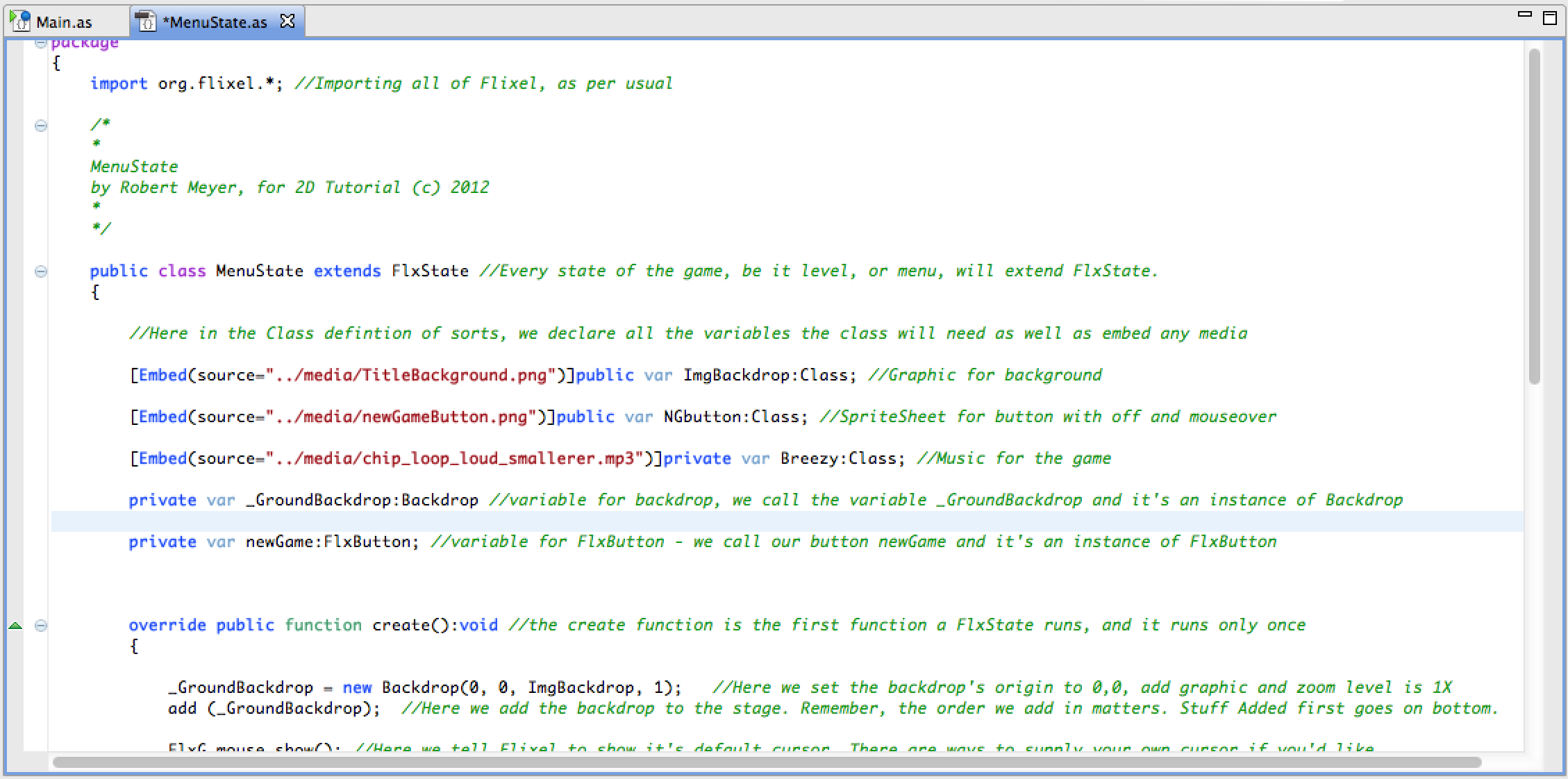Click the vertical scrollbar thumb
The height and width of the screenshot is (779, 1568).
click(1534, 215)
